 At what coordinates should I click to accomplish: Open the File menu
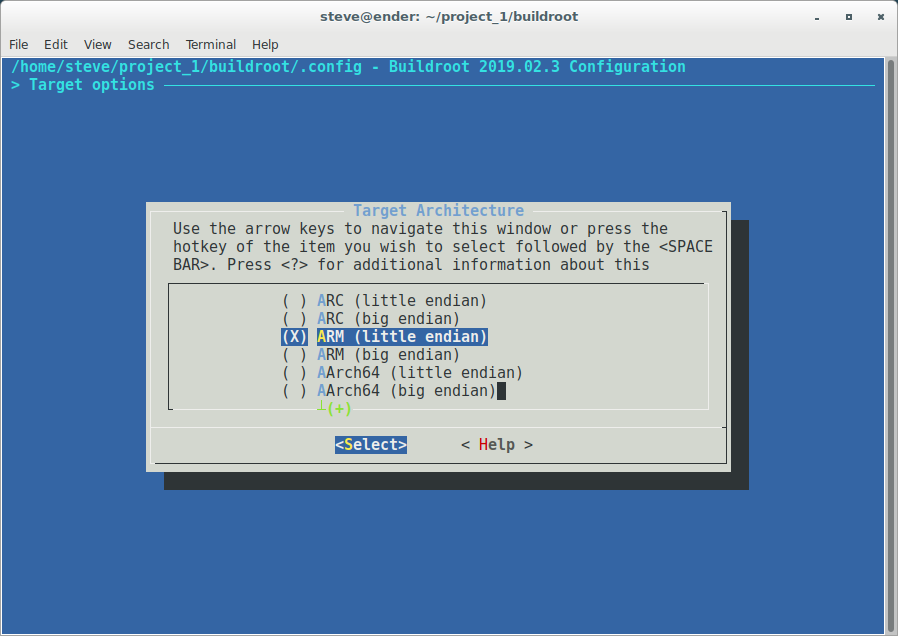coord(19,44)
